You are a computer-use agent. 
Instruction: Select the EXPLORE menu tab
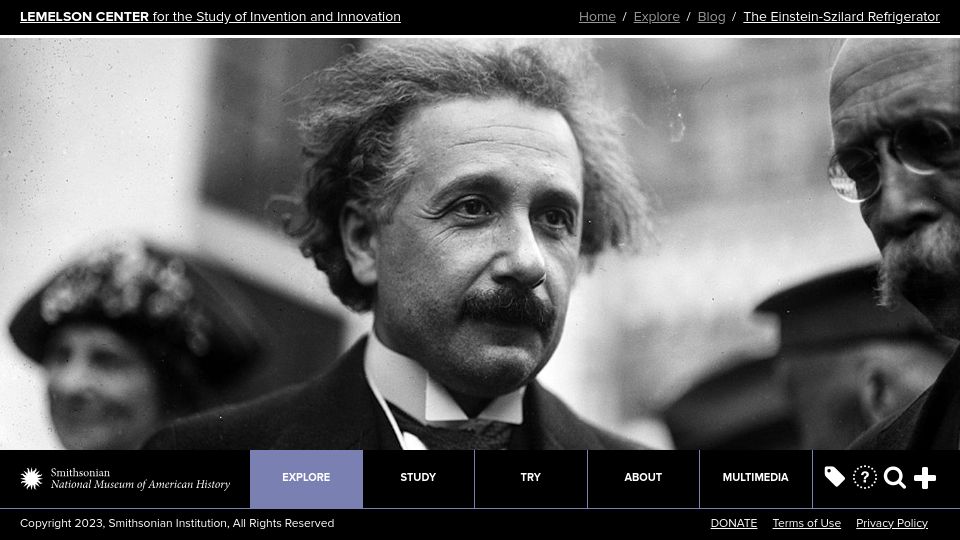(306, 479)
